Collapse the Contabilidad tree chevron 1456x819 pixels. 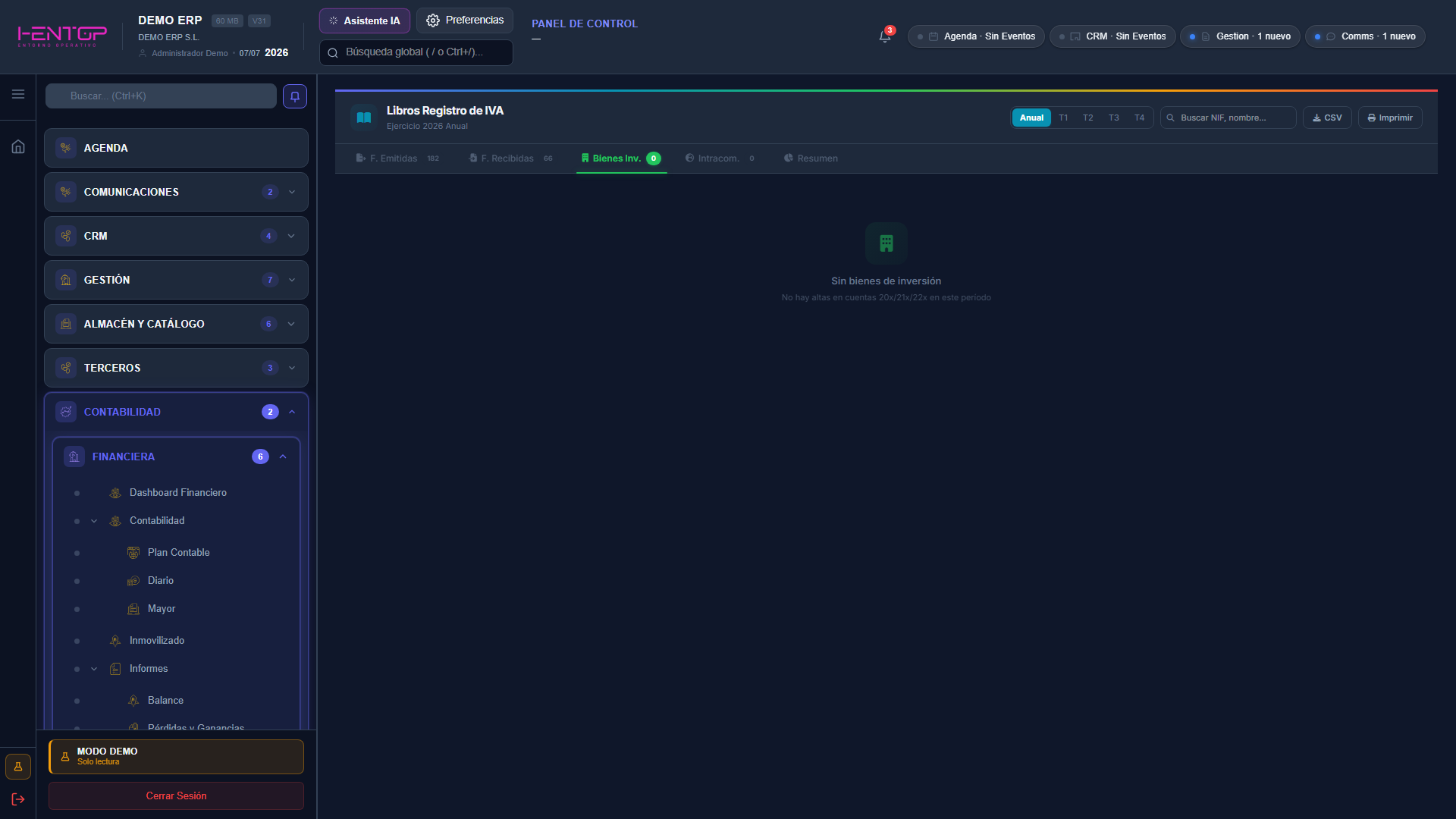94,521
